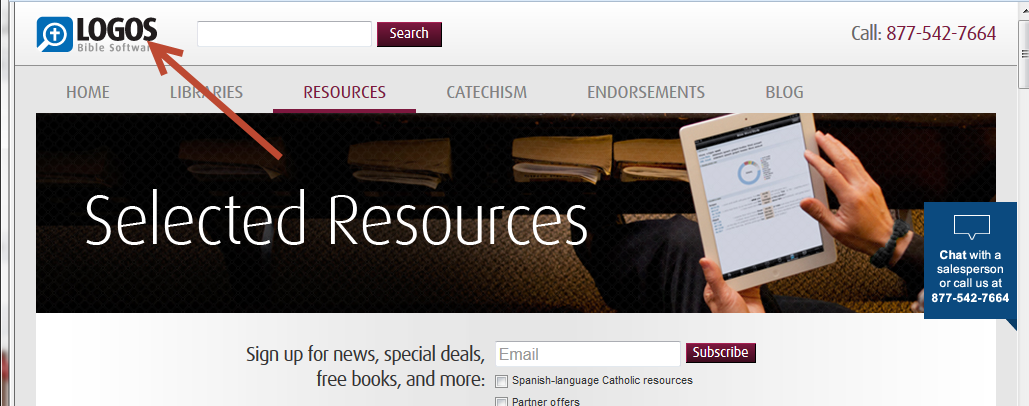View the ENDORSEMENTS tab

click(x=646, y=92)
